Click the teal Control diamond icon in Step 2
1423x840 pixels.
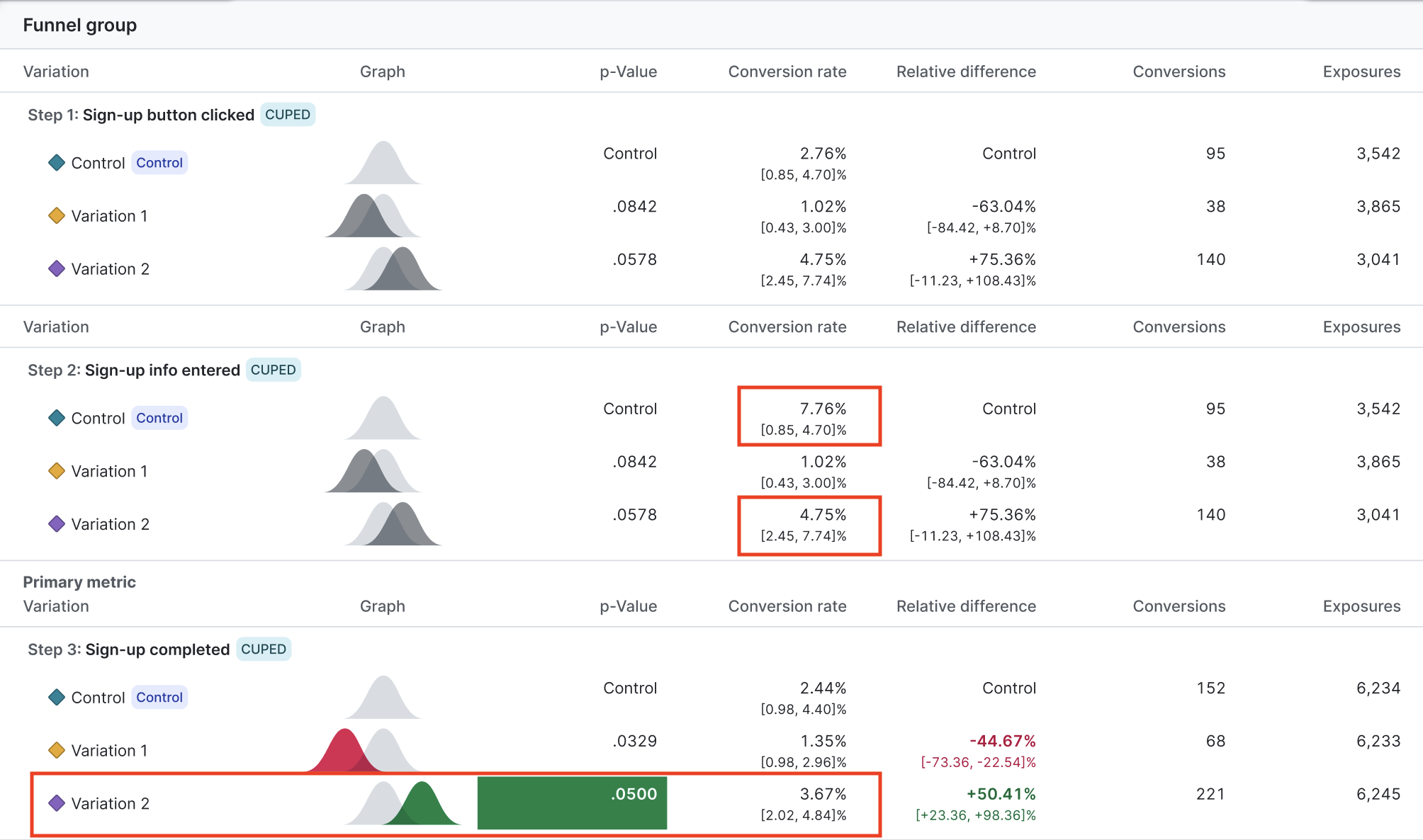click(57, 418)
